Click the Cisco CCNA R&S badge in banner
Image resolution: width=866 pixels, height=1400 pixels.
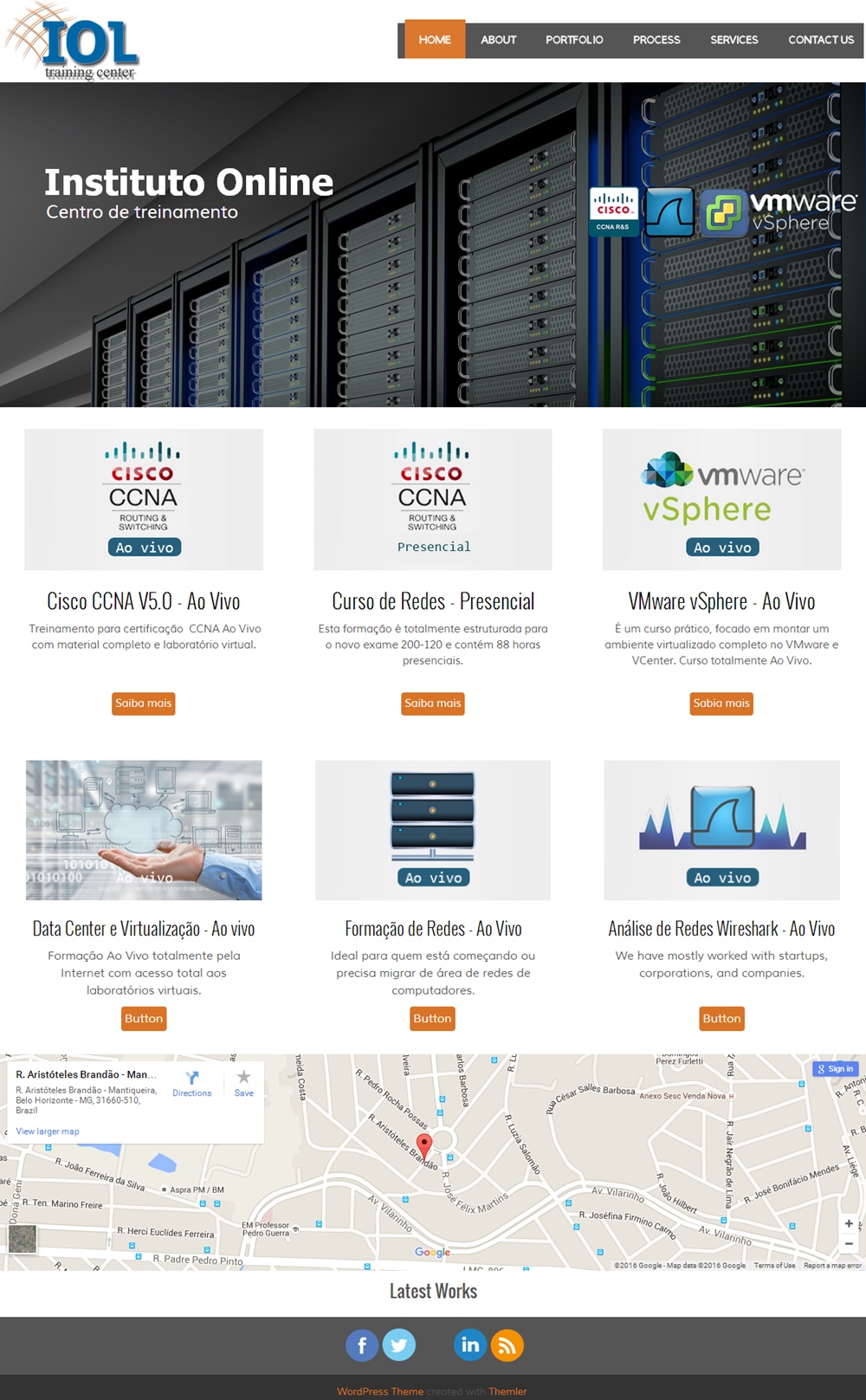coord(613,211)
